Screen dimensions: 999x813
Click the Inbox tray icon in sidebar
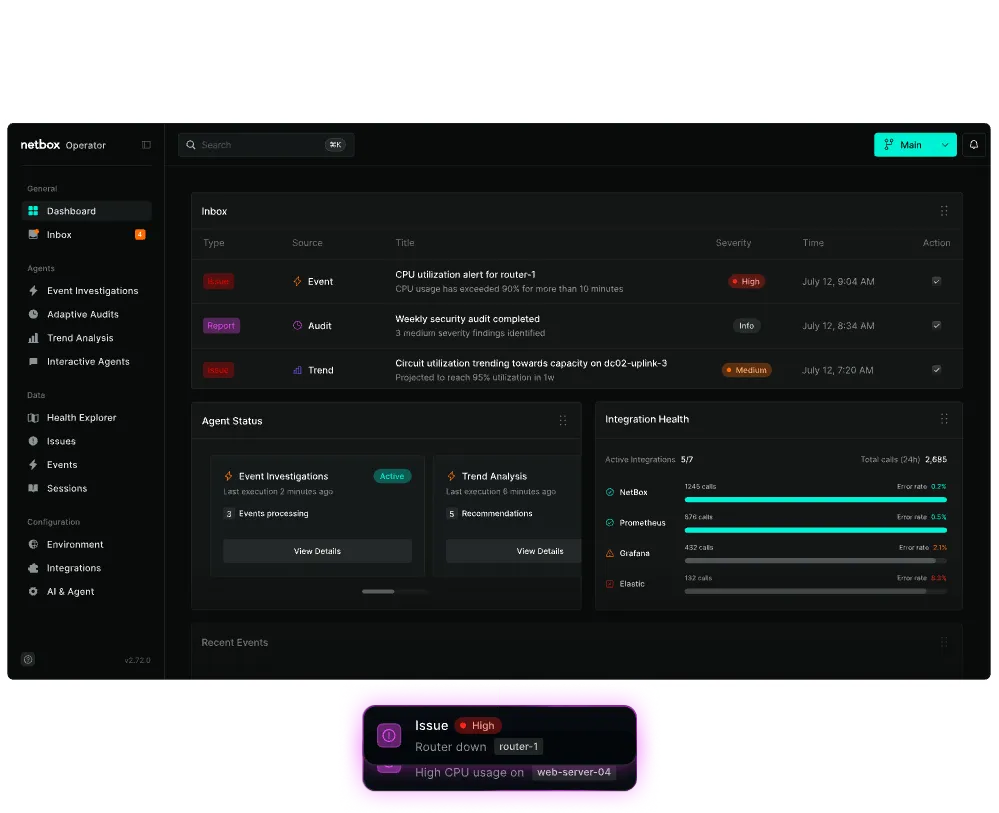(33, 234)
